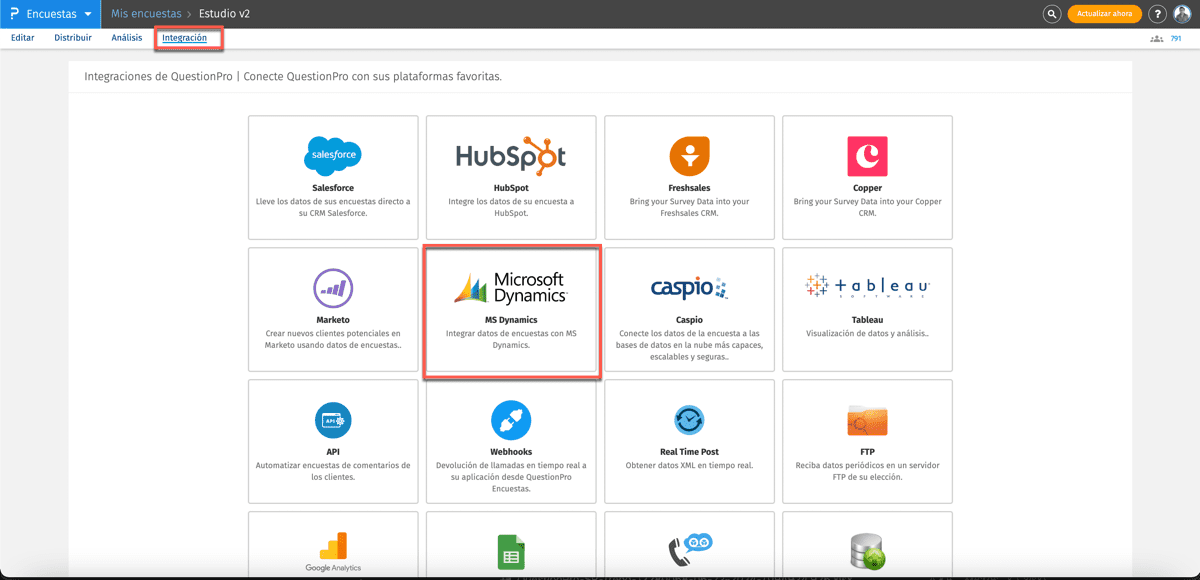Open the Freshsales integration

(x=689, y=177)
